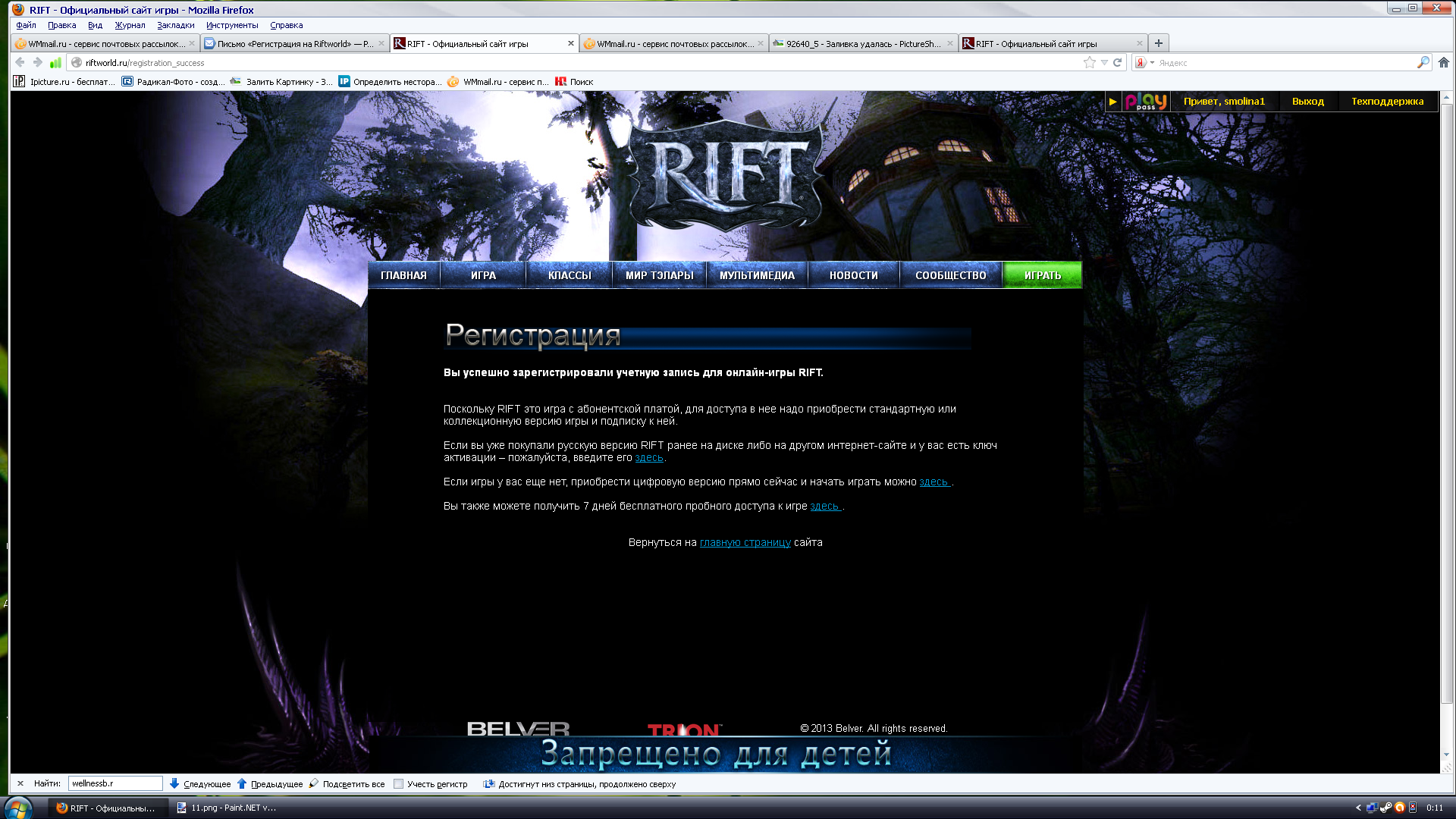Open Техподдержка support link
Image resolution: width=1456 pixels, height=819 pixels.
1387,101
